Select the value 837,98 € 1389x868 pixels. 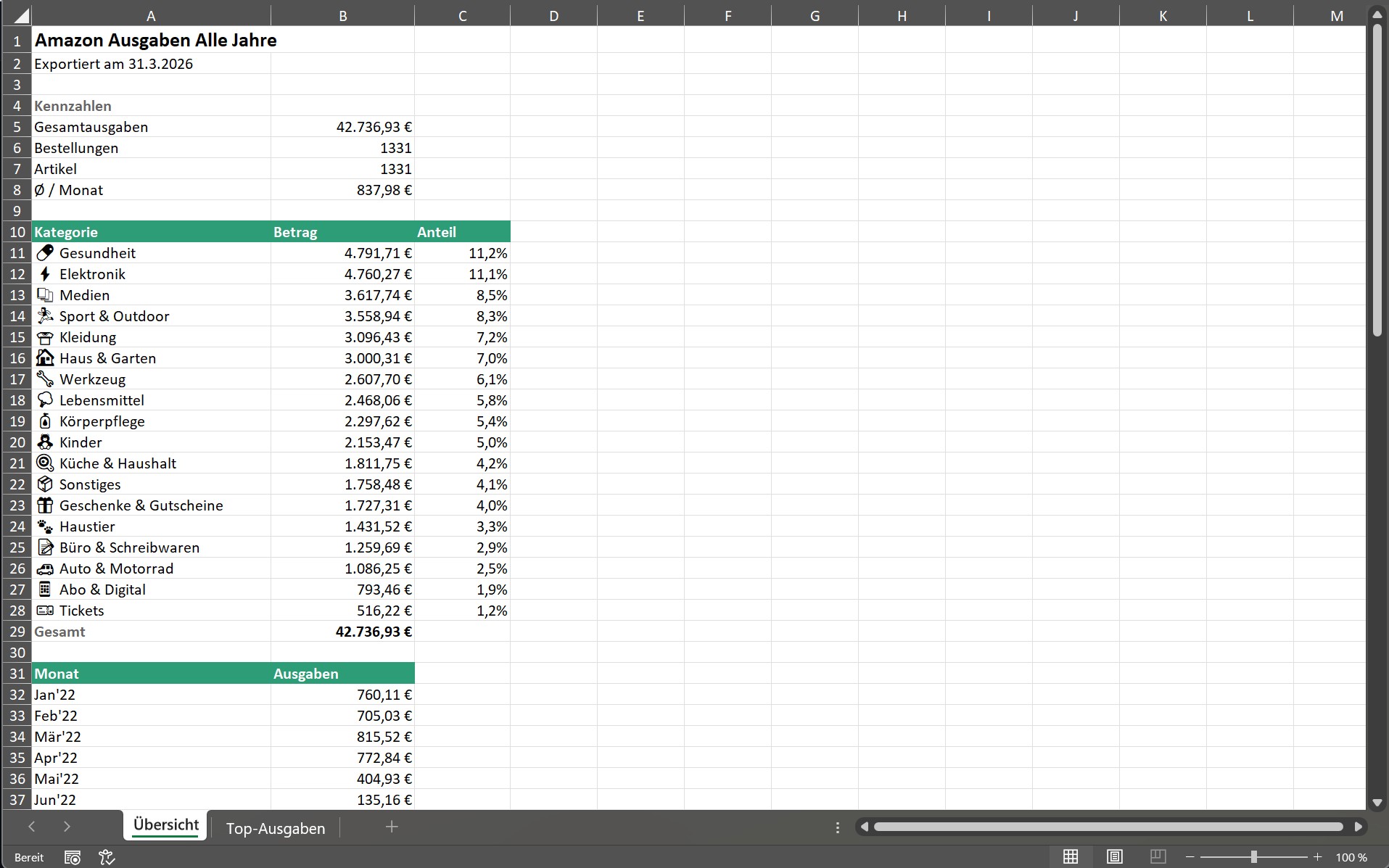click(343, 190)
